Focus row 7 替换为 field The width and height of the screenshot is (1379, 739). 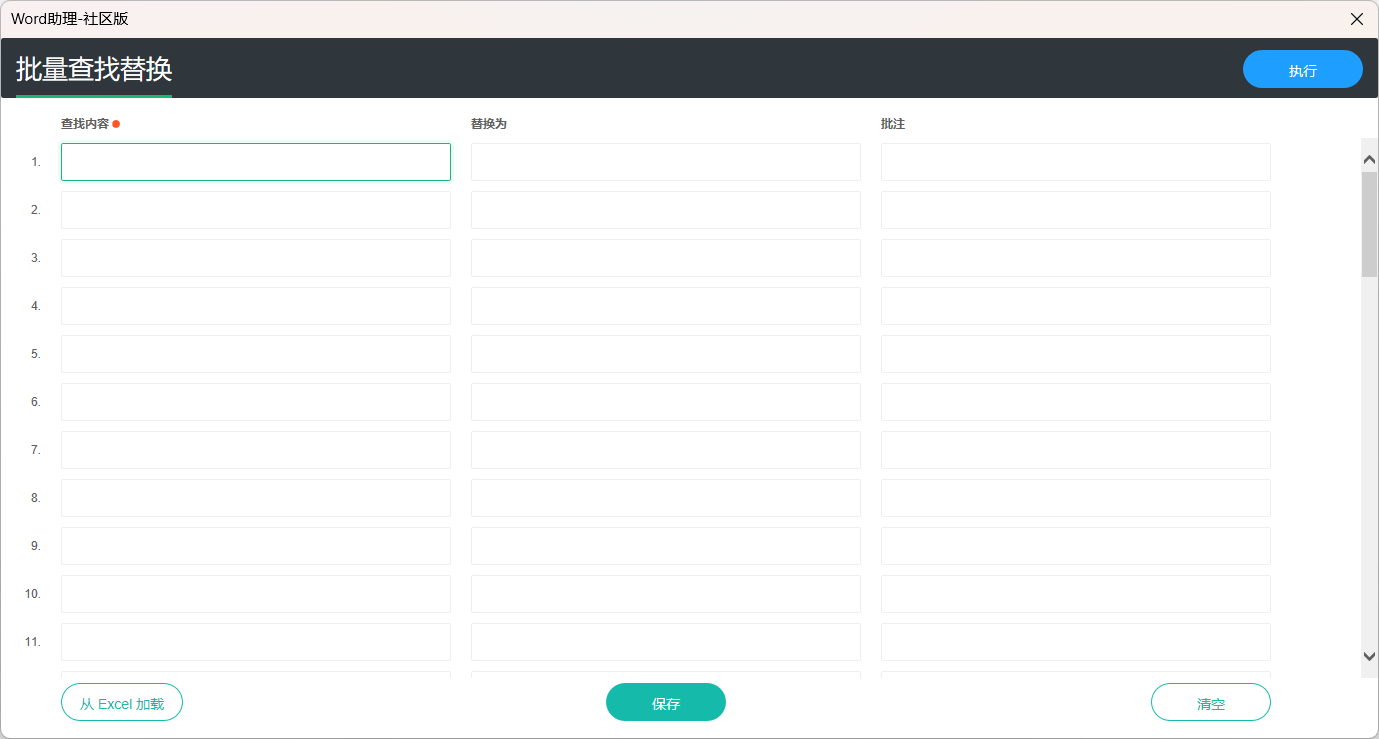click(666, 450)
